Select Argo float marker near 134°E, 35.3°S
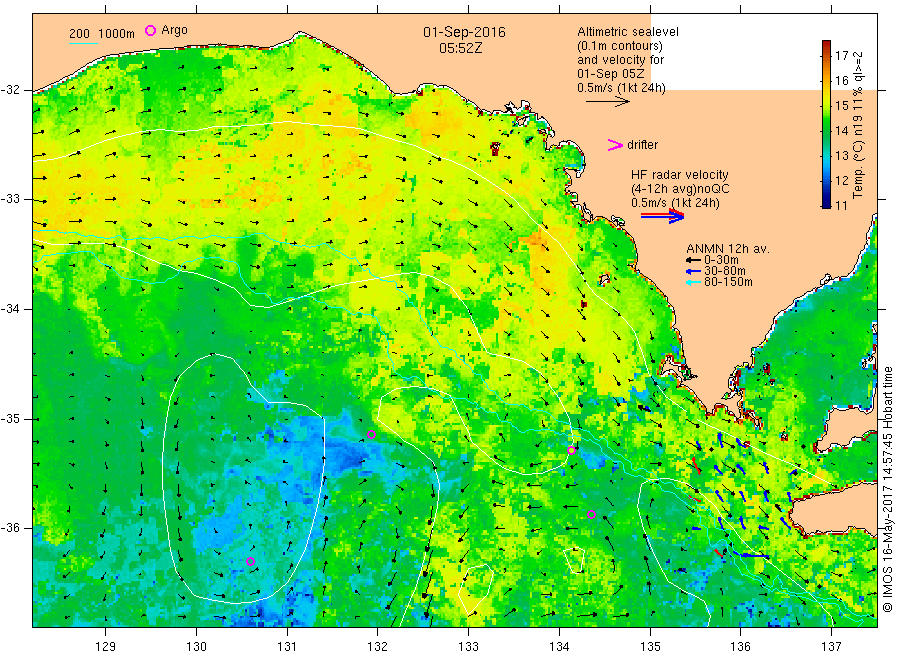The width and height of the screenshot is (900, 660). 571,451
